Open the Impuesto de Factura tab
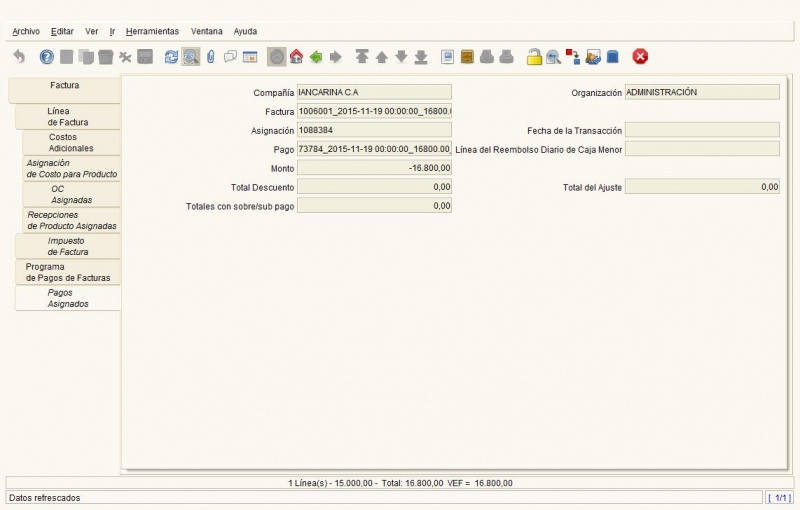The image size is (800, 510). point(68,246)
